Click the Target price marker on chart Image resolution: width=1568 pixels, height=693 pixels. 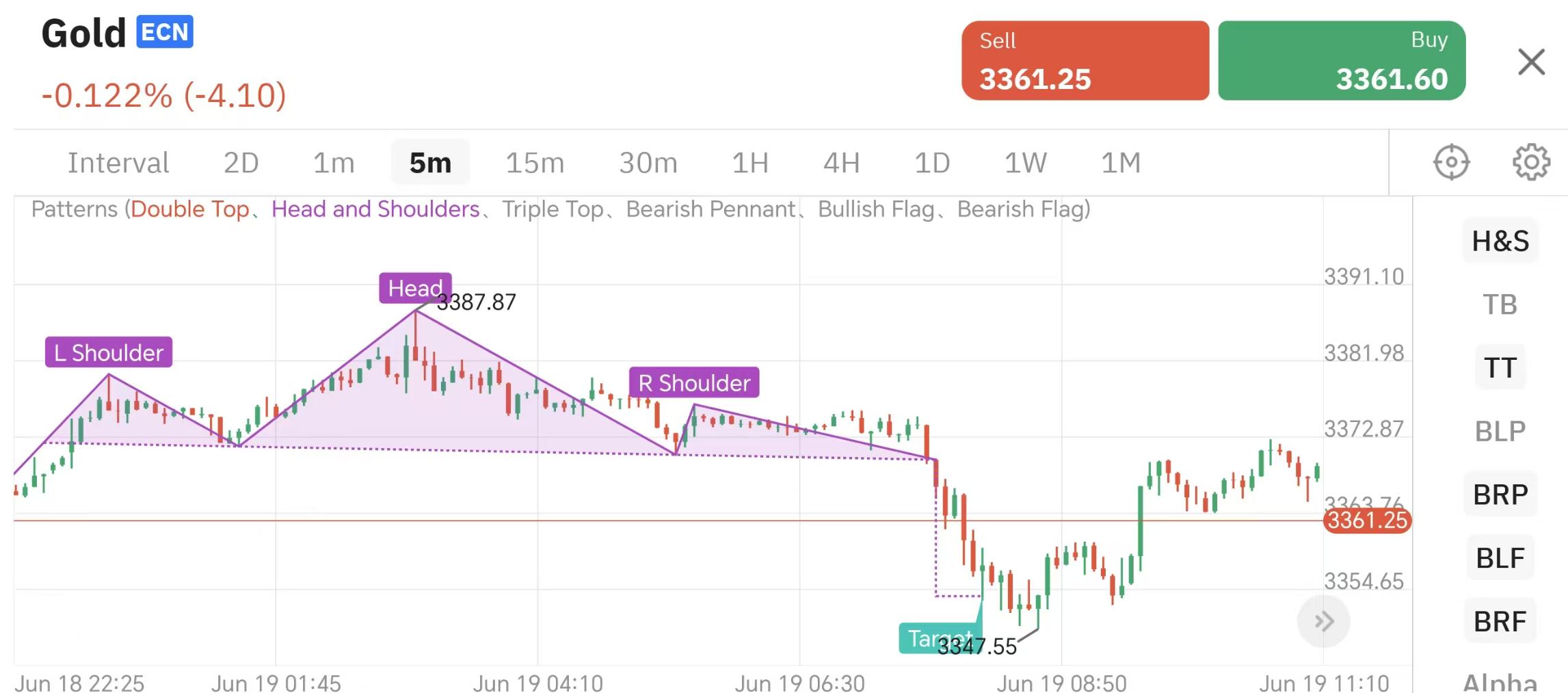click(940, 638)
